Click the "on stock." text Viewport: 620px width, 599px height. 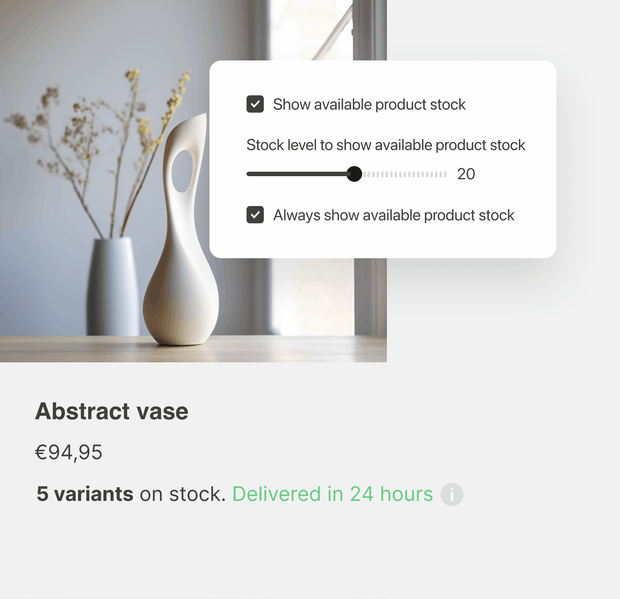[x=182, y=494]
